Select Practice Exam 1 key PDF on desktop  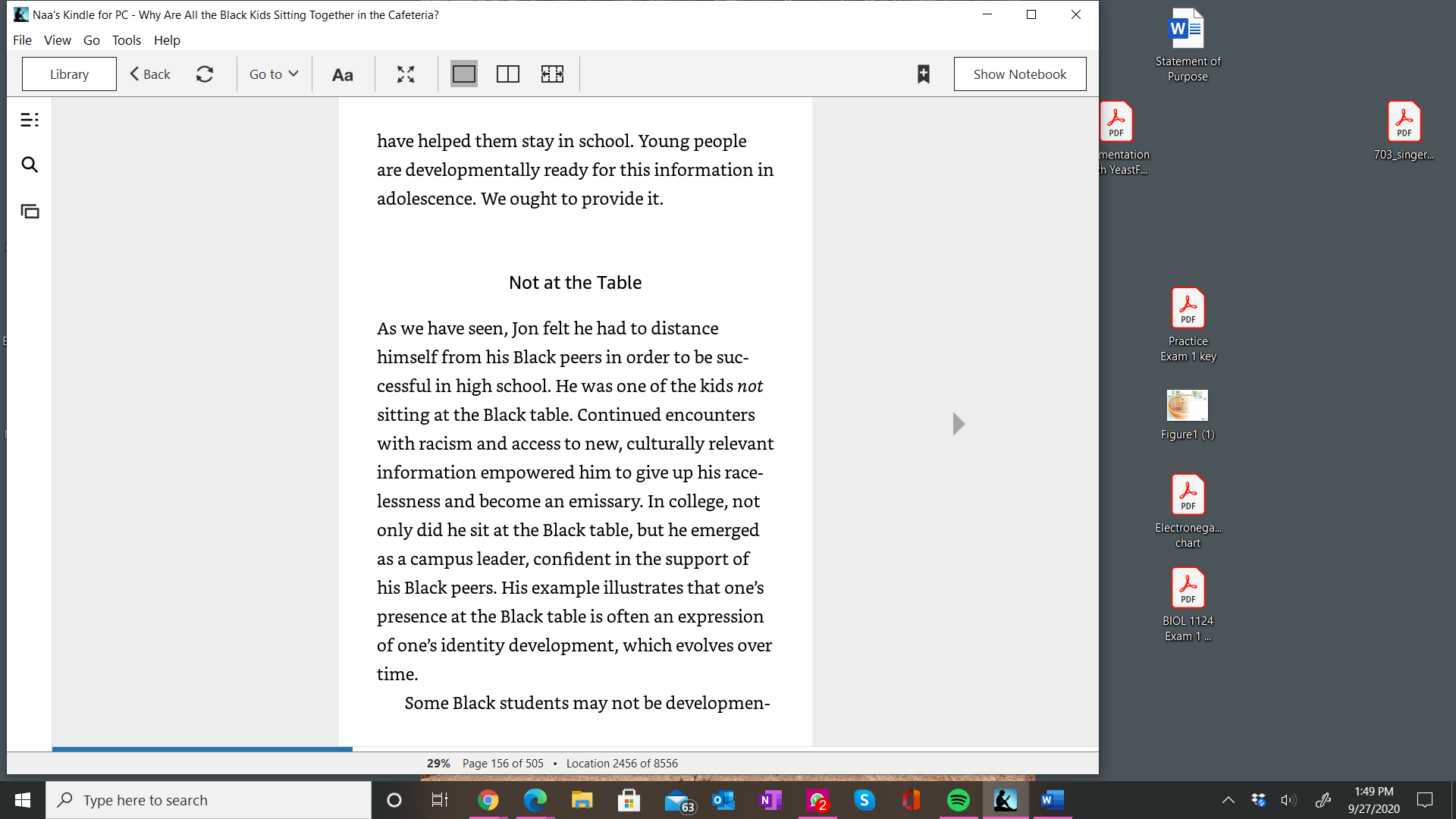click(x=1188, y=325)
